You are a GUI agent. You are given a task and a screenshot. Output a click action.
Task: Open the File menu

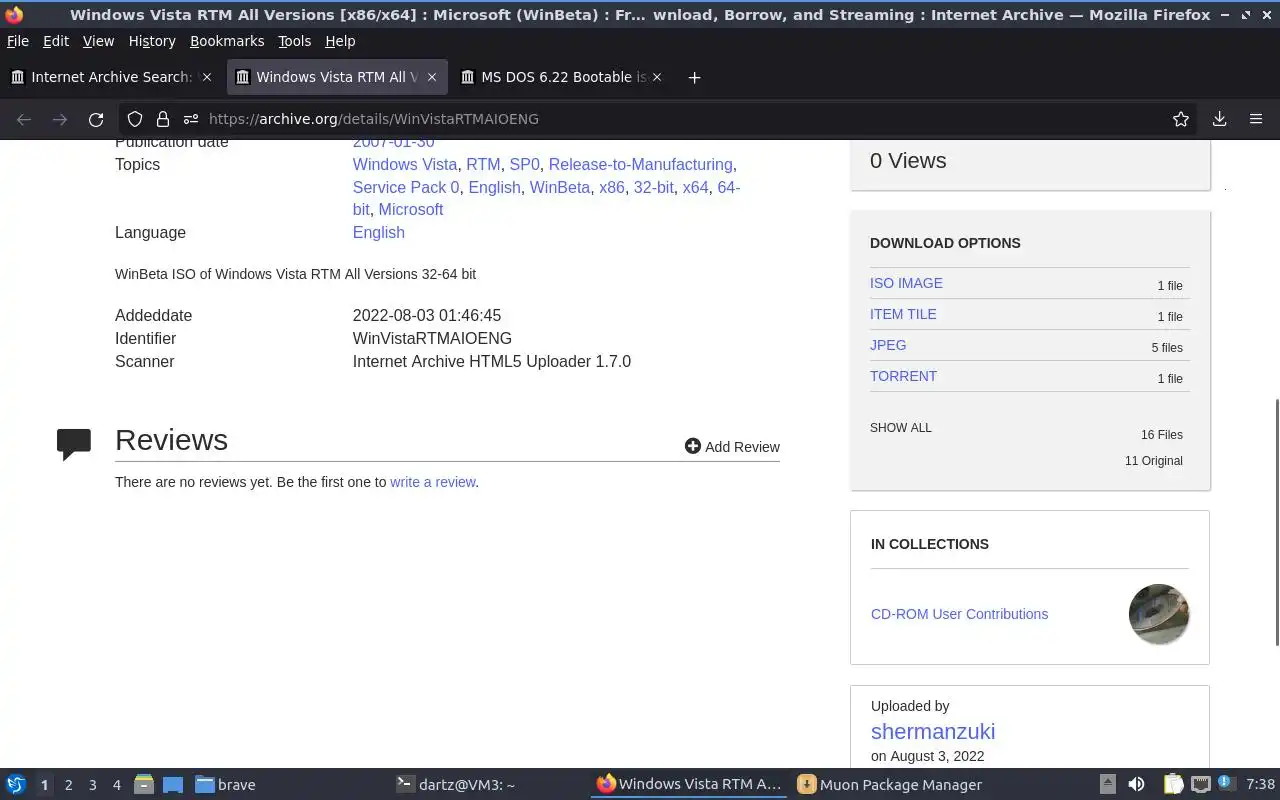(x=18, y=41)
